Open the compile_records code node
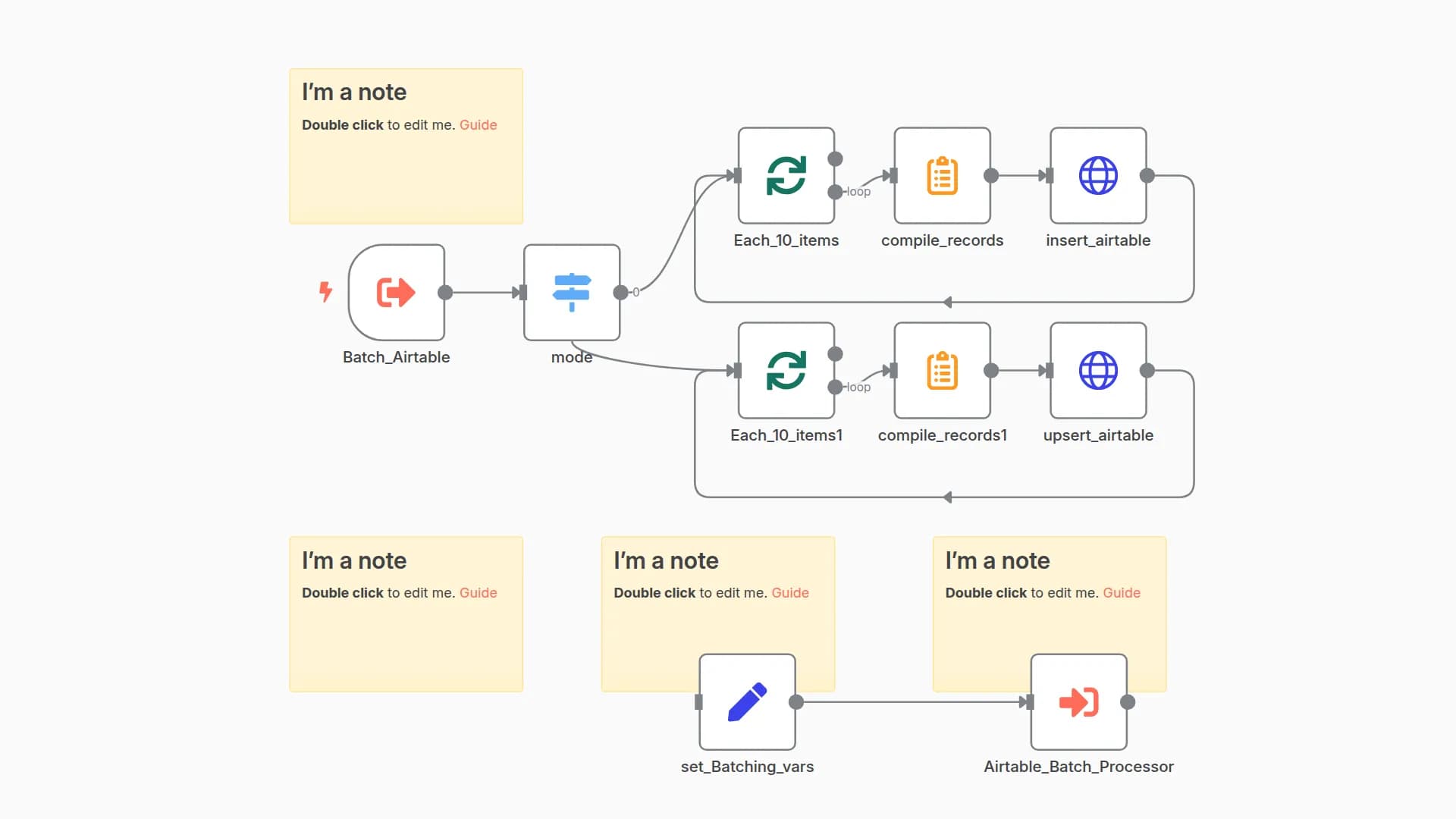The height and width of the screenshot is (819, 1456). (x=943, y=175)
